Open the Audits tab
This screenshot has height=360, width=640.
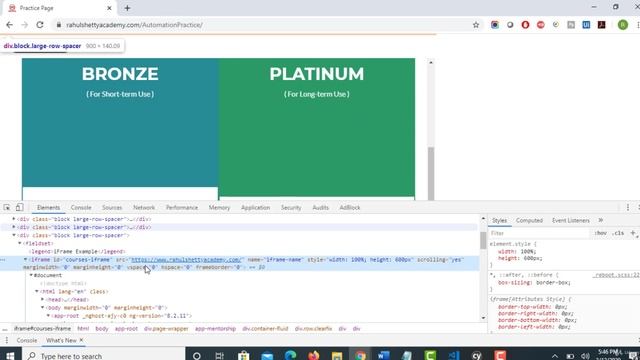(x=320, y=207)
